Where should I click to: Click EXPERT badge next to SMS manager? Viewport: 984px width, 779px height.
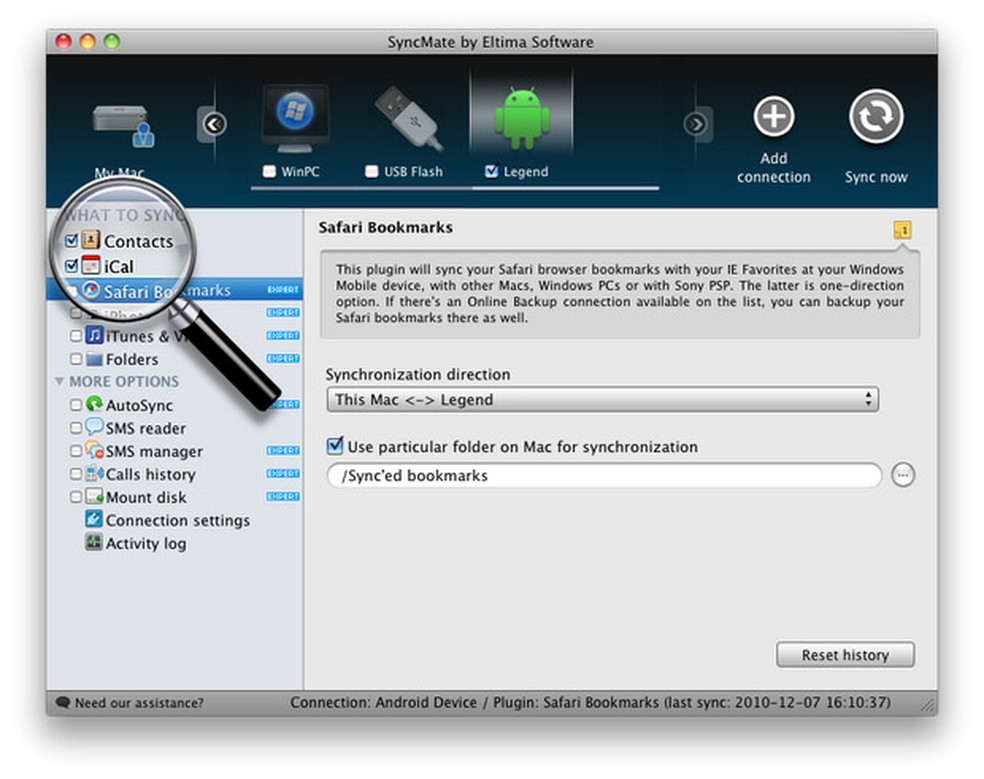(283, 450)
